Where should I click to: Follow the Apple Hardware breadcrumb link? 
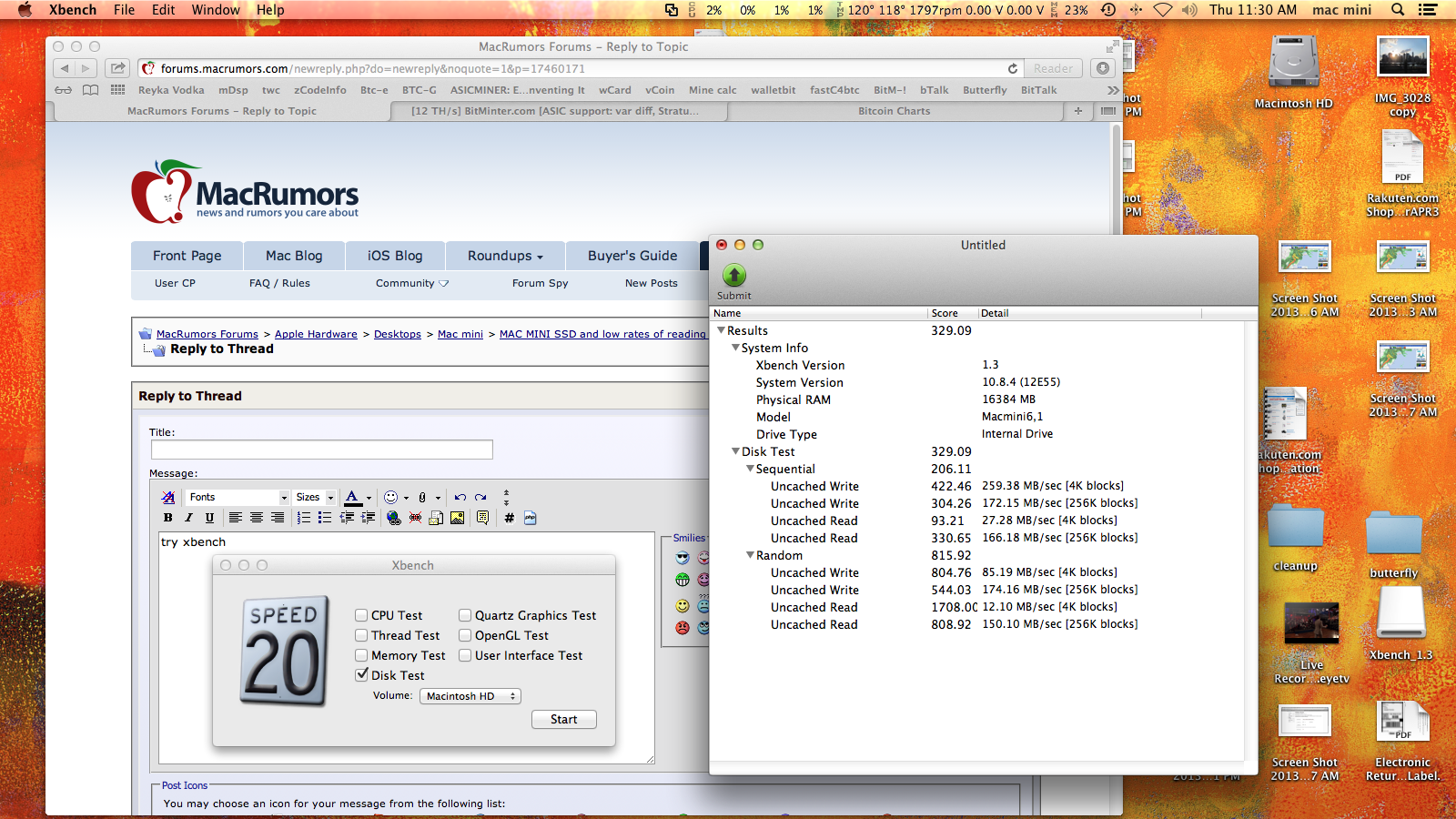pyautogui.click(x=316, y=334)
